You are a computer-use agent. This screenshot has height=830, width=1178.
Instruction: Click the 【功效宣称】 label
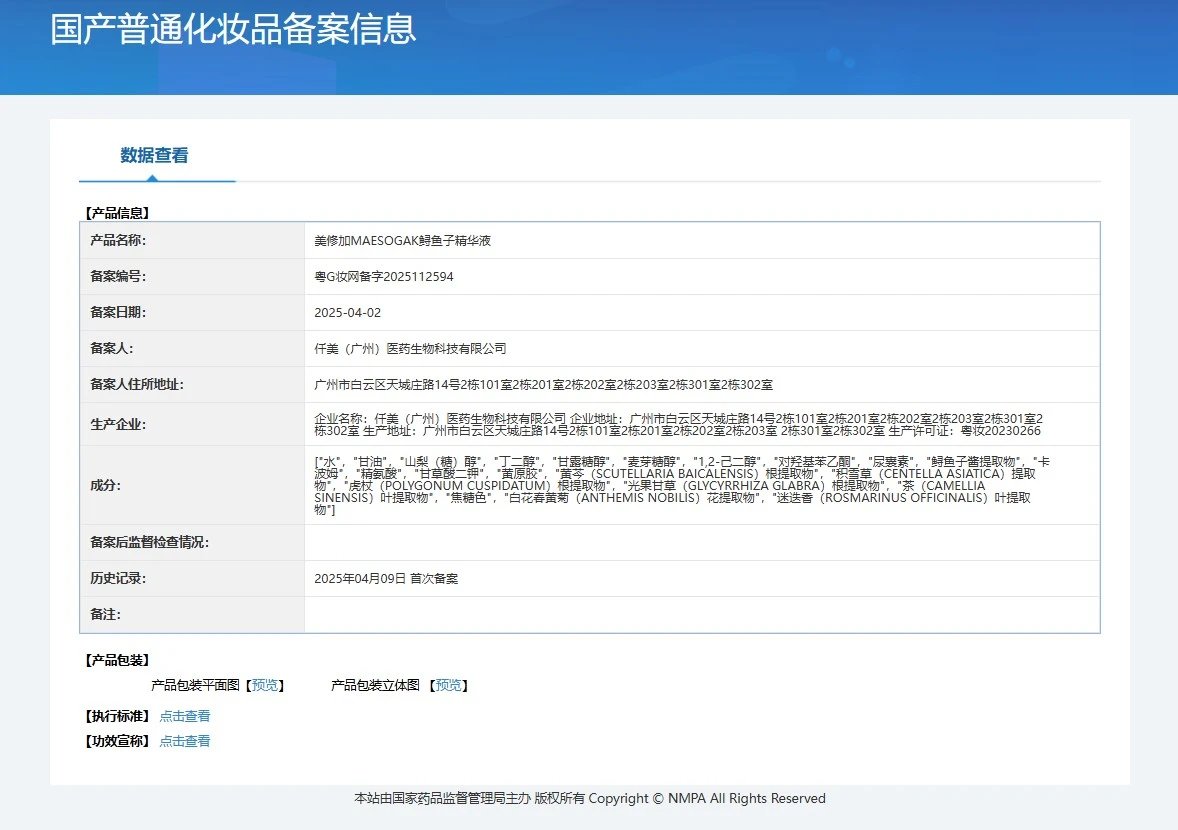(117, 741)
